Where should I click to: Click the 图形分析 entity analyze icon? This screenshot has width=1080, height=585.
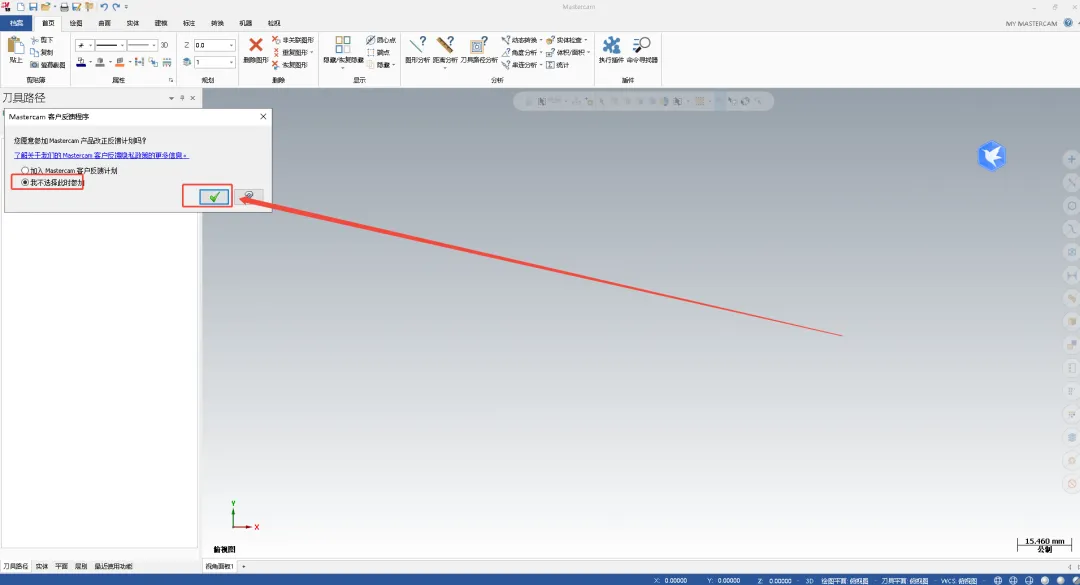pyautogui.click(x=418, y=45)
